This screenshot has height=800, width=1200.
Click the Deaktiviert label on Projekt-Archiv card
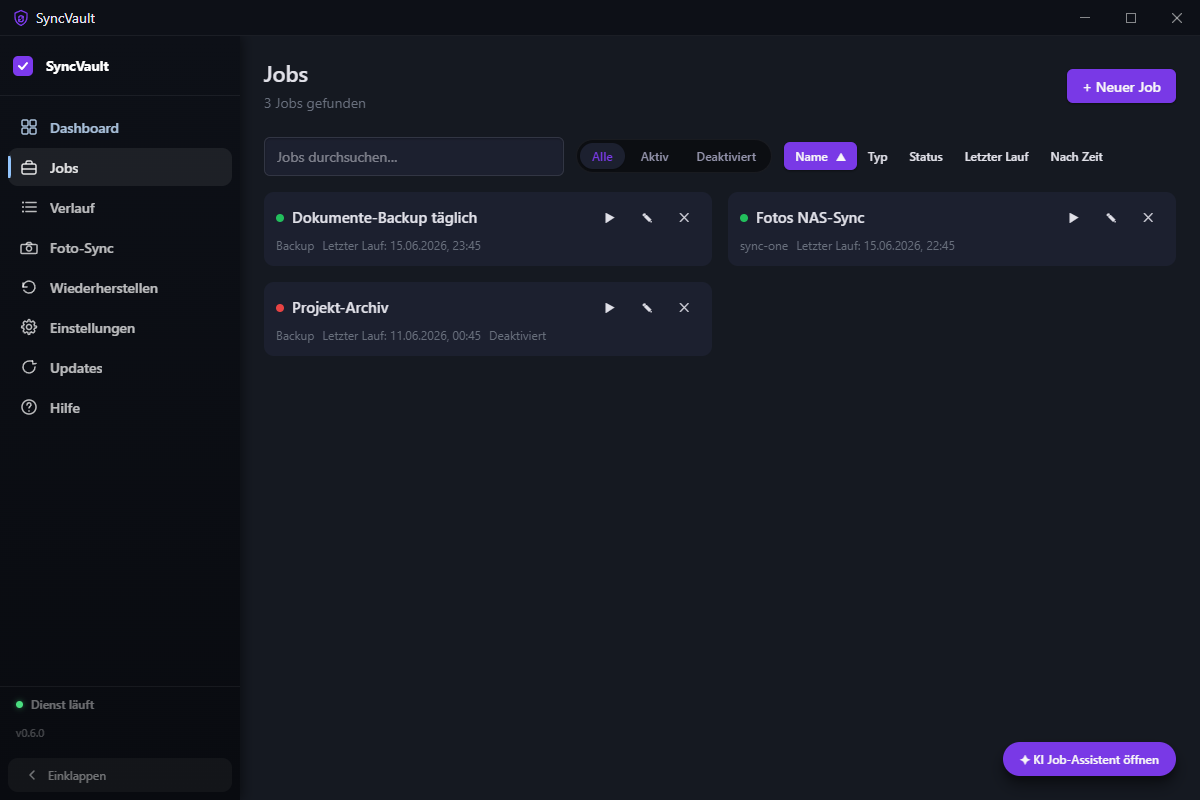pyautogui.click(x=517, y=336)
